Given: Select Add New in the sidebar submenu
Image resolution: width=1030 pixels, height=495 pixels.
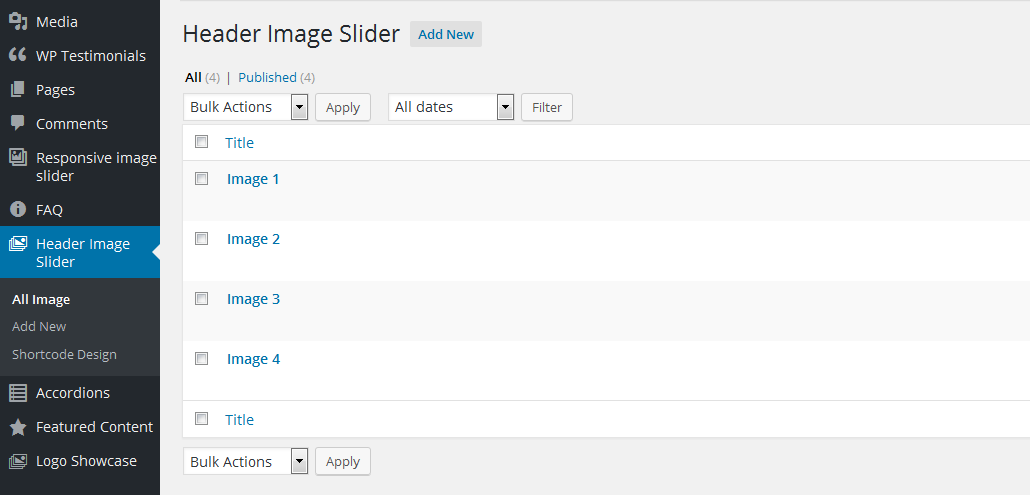Looking at the screenshot, I should pyautogui.click(x=39, y=326).
